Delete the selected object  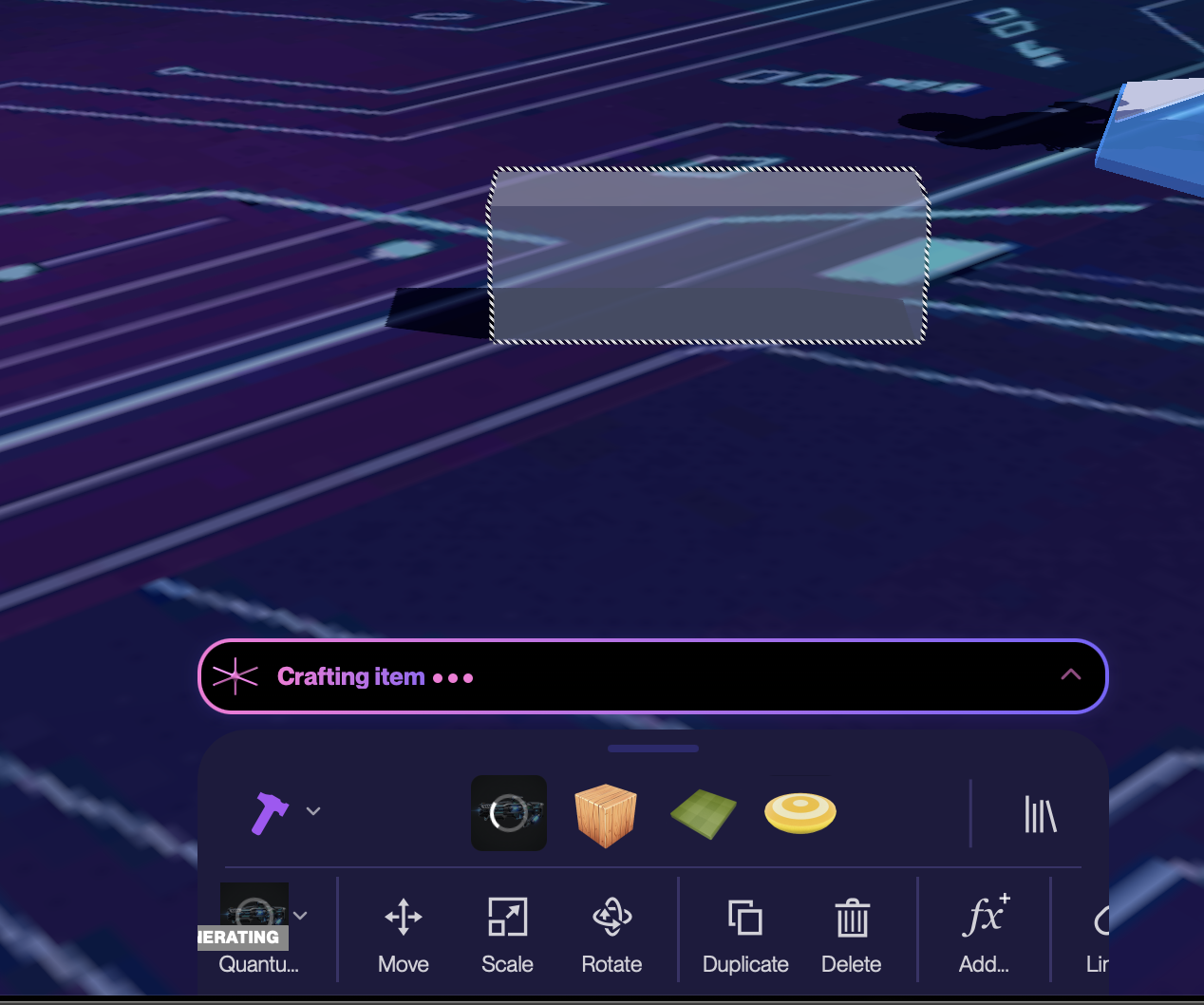click(852, 936)
